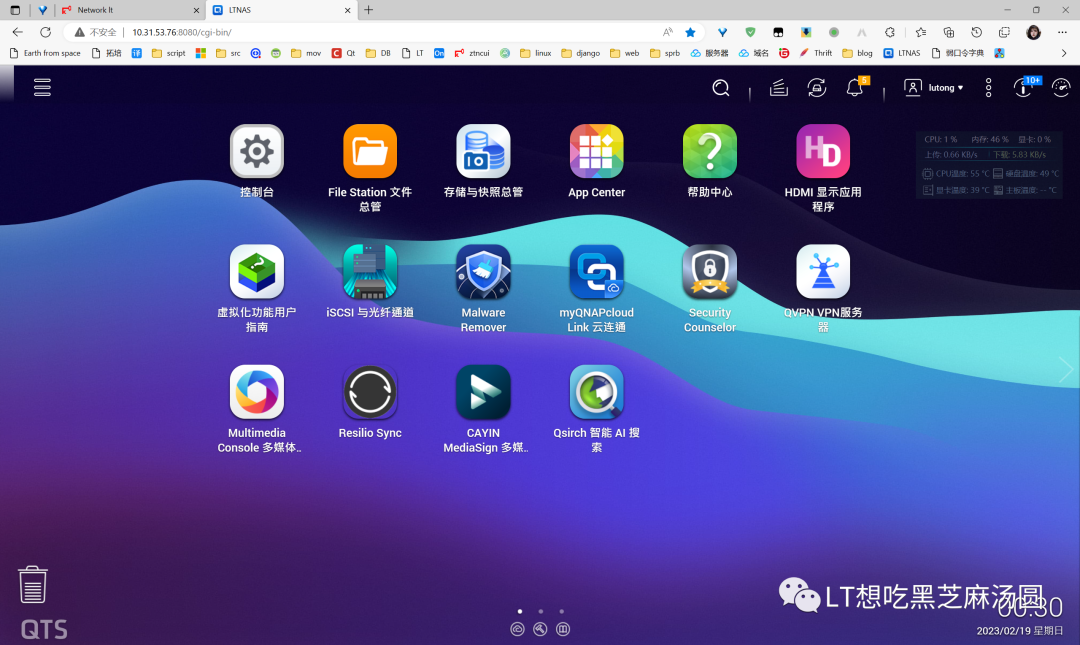Open QVPN VPN服务器 app
1080x645 pixels.
tap(823, 272)
